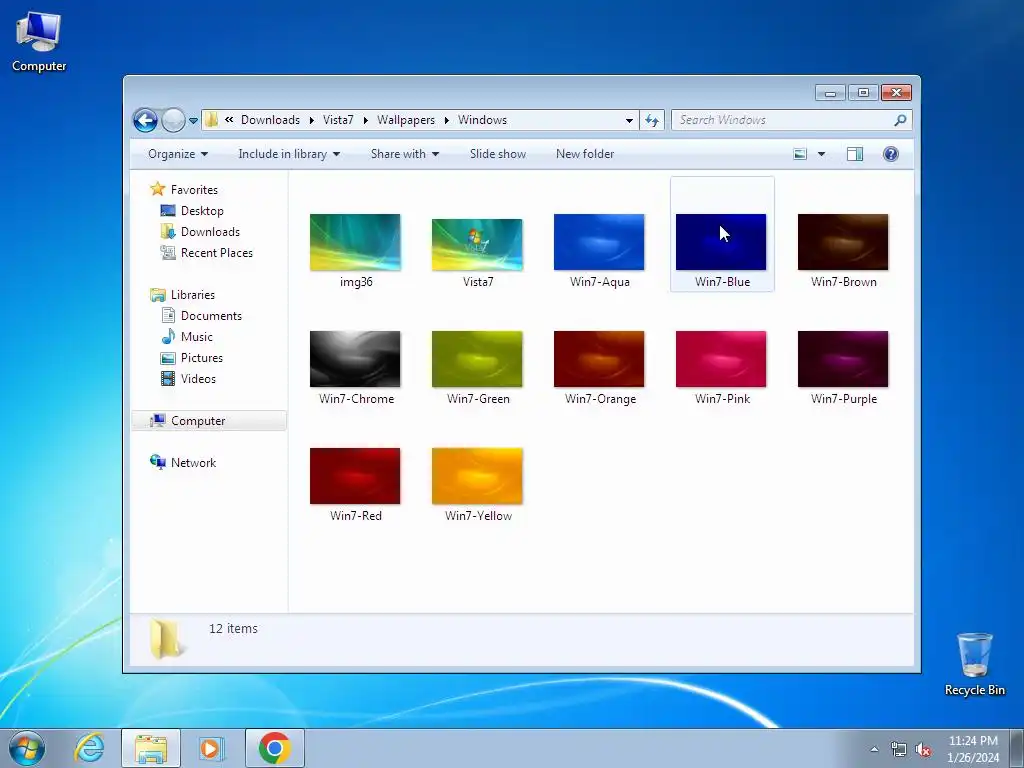The width and height of the screenshot is (1024, 768).
Task: Select the Win7-Yellow wallpaper thumbnail
Action: [477, 476]
